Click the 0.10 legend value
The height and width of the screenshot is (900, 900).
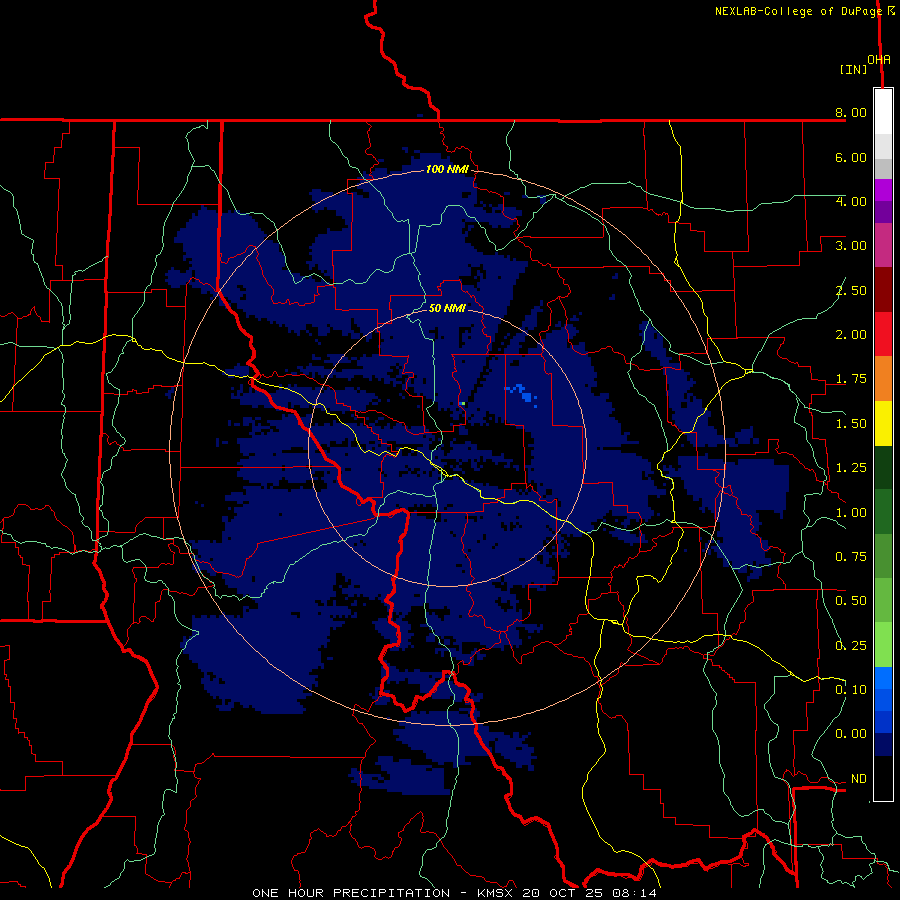851,690
